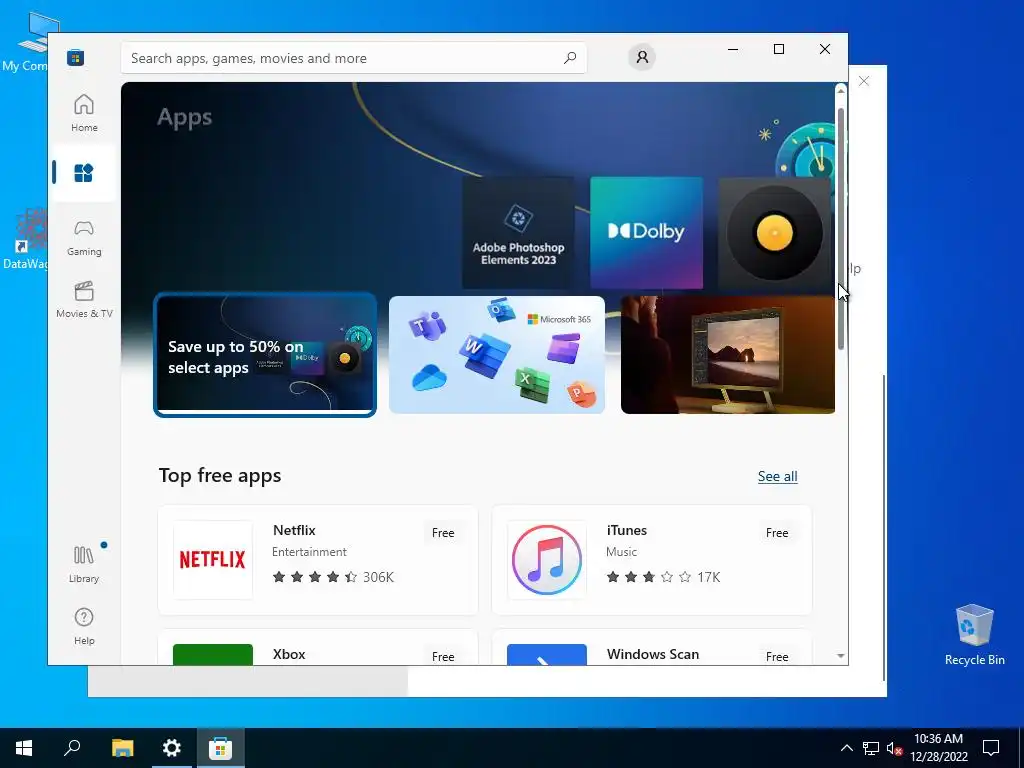Open the Netflix app title
Screen dimensions: 1024x768
[x=294, y=530]
